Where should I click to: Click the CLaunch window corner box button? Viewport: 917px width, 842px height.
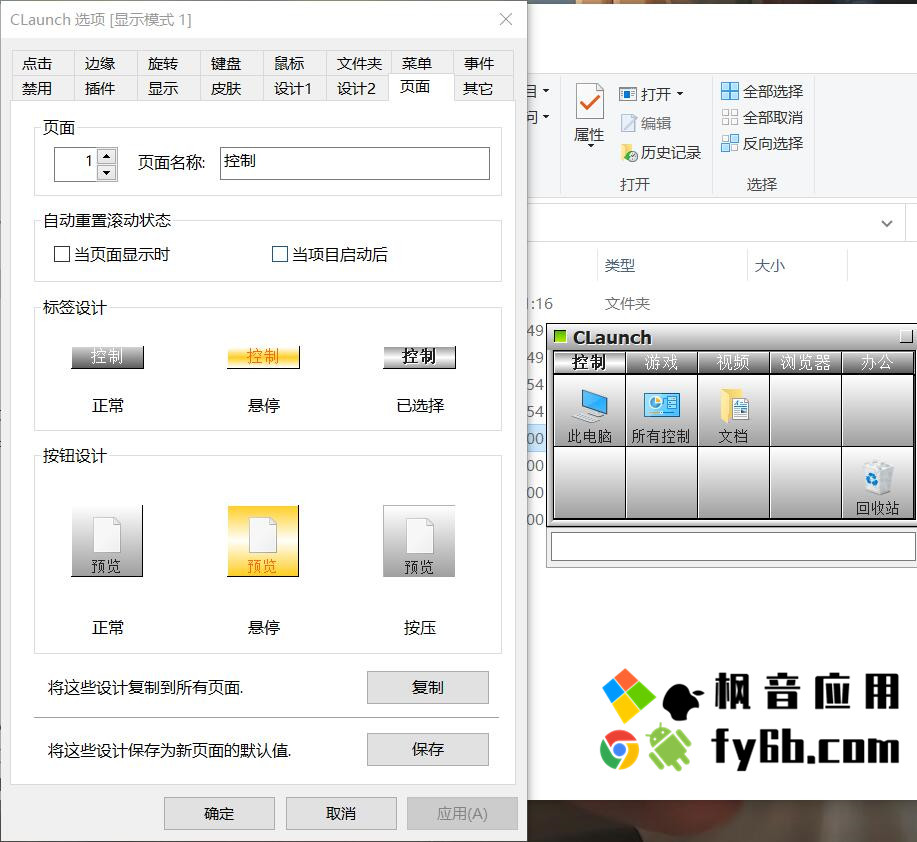click(906, 336)
